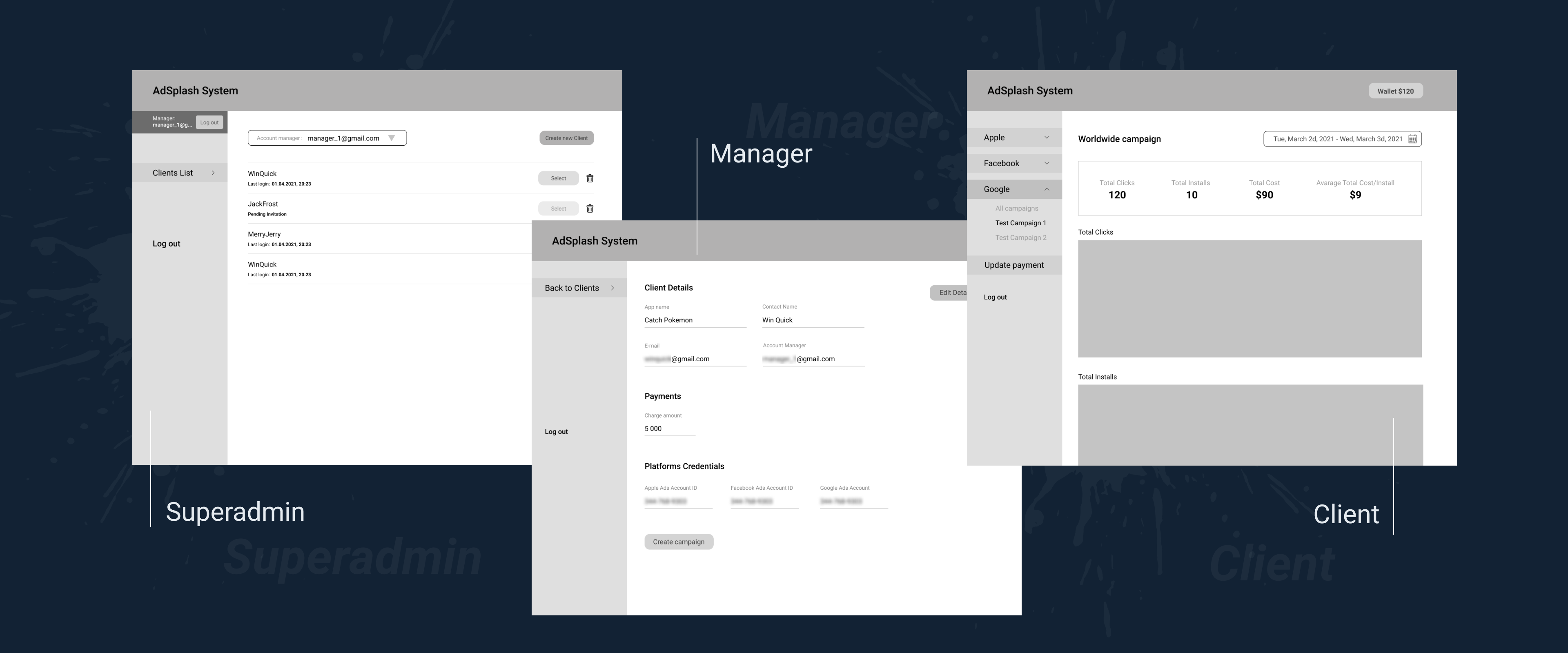Click the Edit Details icon for client

pyautogui.click(x=951, y=292)
